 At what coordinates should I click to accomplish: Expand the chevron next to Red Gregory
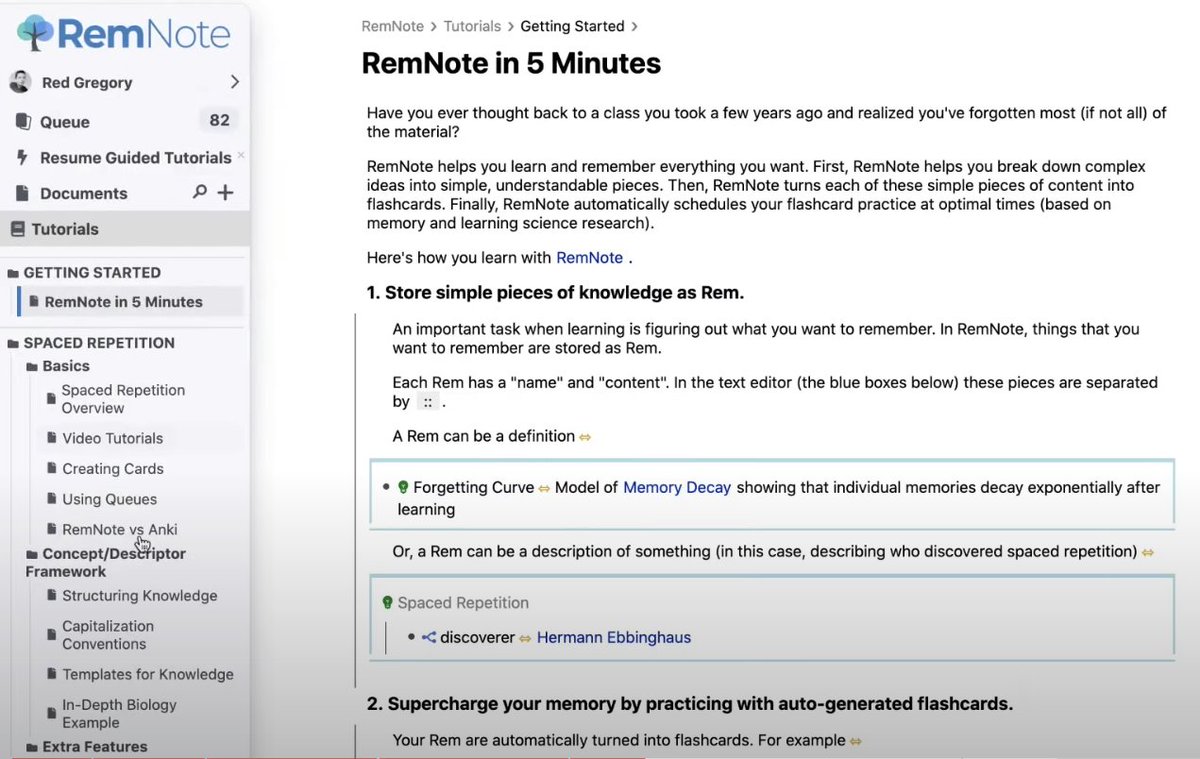(235, 82)
